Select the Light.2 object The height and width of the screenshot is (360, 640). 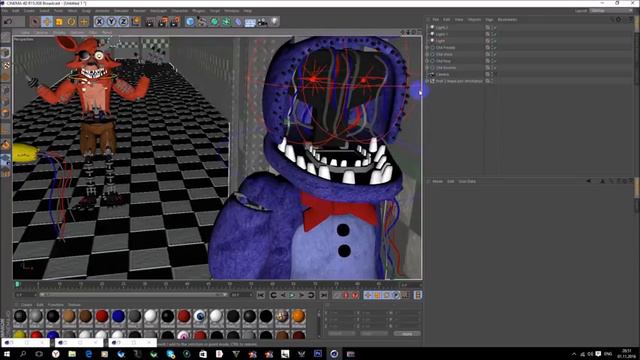442,27
